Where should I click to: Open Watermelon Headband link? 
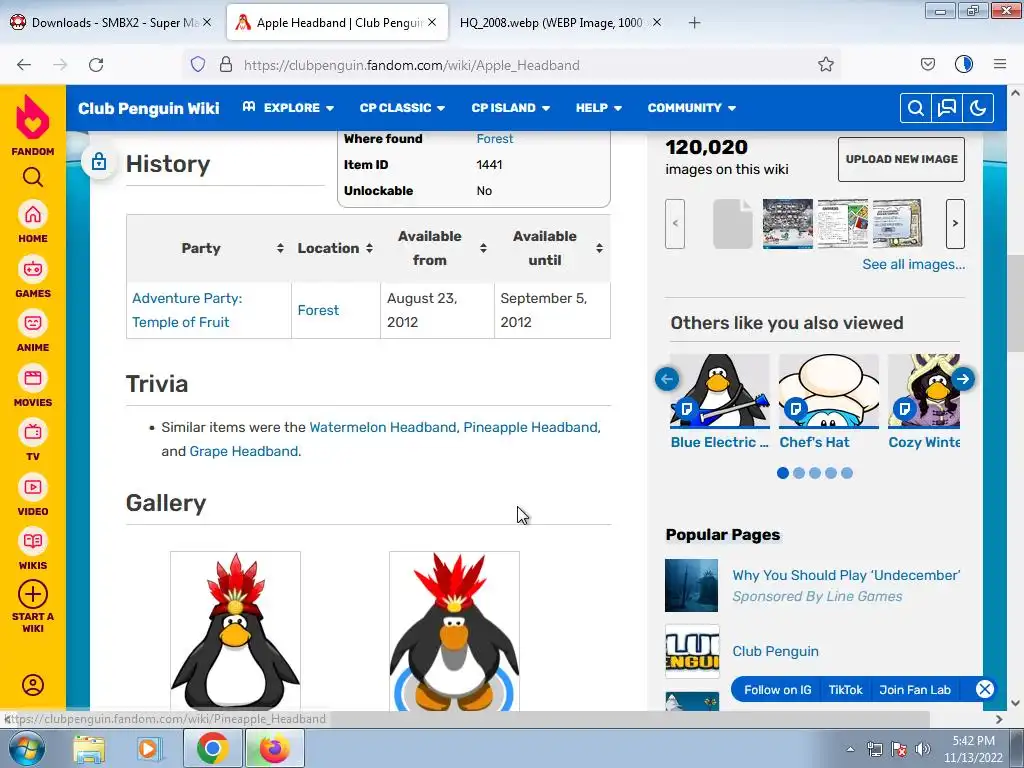[383, 427]
